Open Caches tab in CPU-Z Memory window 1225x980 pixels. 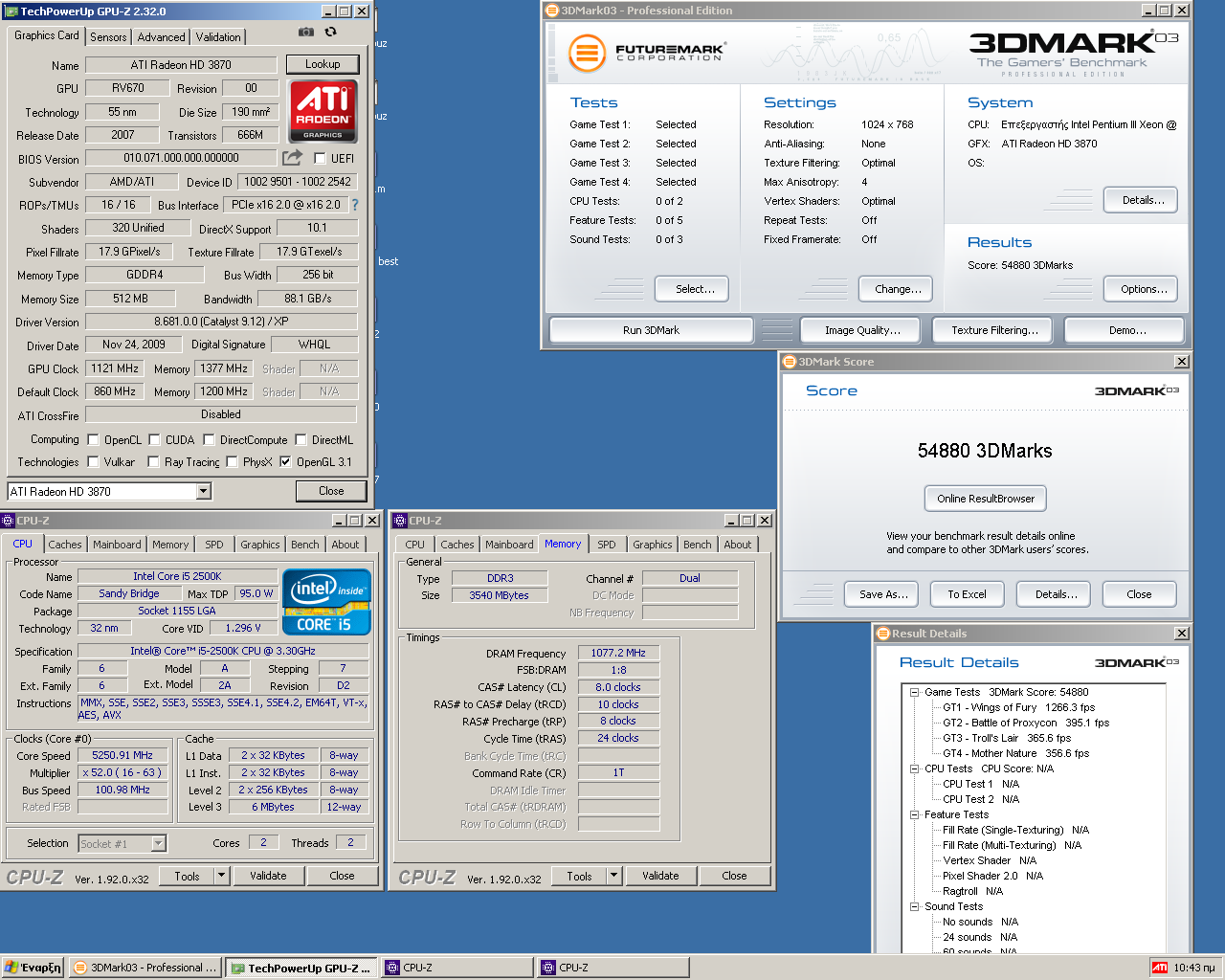pos(457,545)
